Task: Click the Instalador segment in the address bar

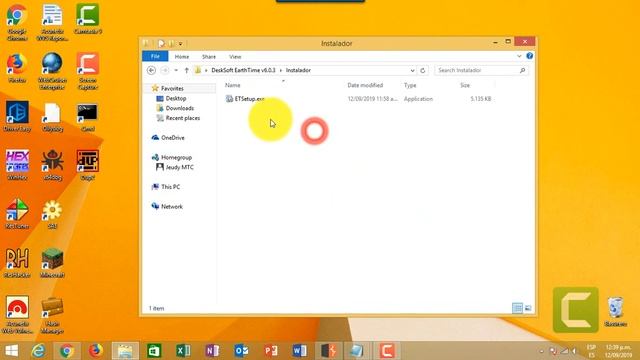Action: click(298, 70)
